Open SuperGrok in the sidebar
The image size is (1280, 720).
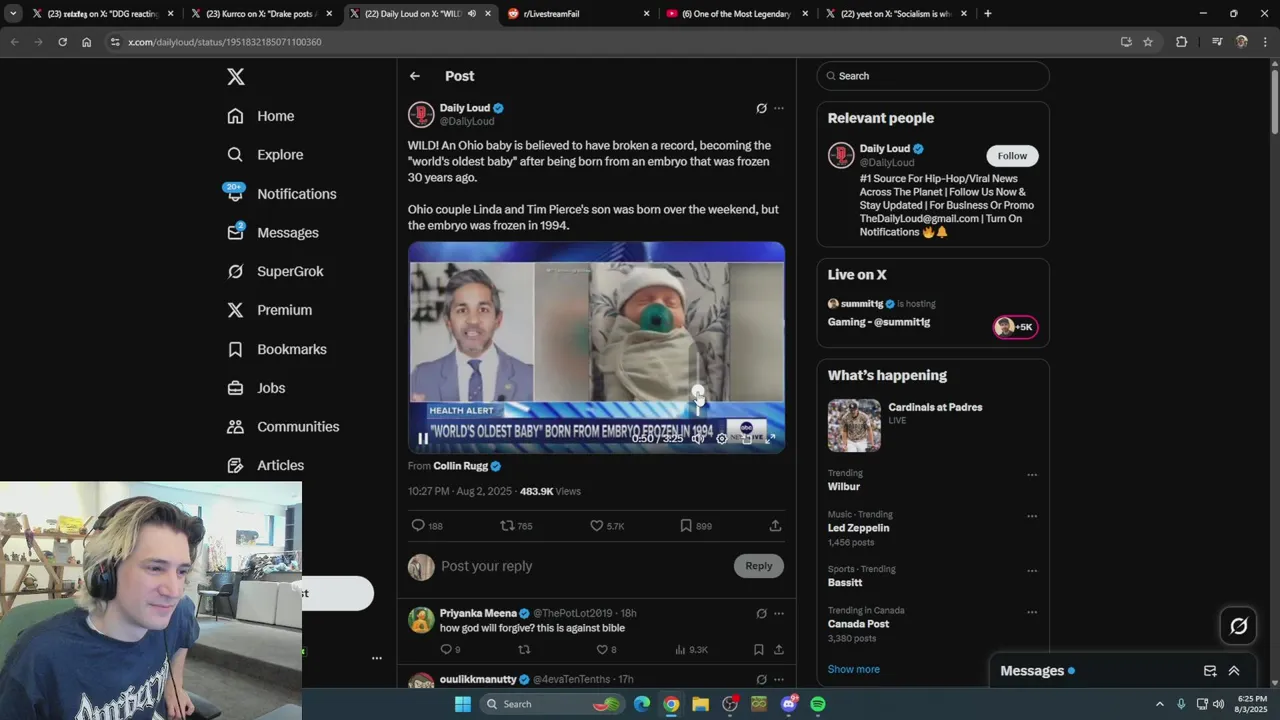[275, 271]
